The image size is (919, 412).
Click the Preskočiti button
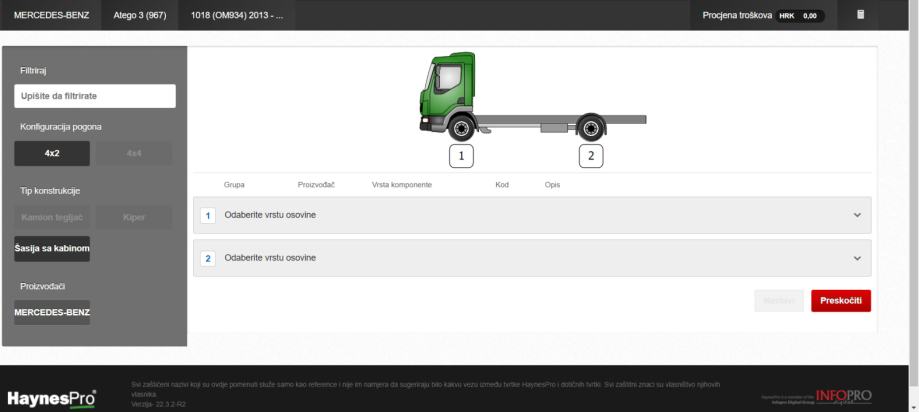pyautogui.click(x=841, y=301)
